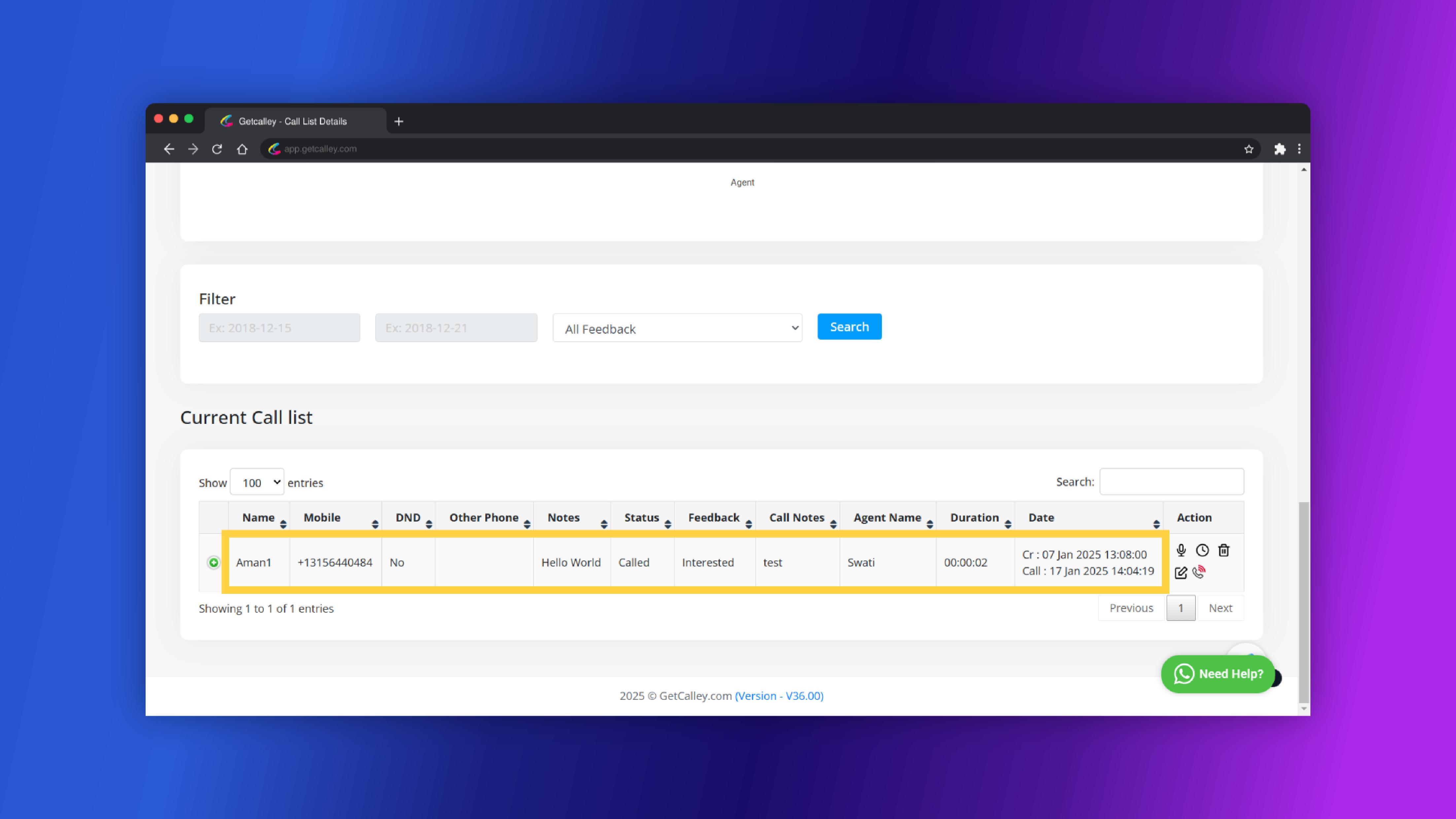Delete the Aman1 entry with trash icon
This screenshot has width=1456, height=819.
tap(1224, 550)
